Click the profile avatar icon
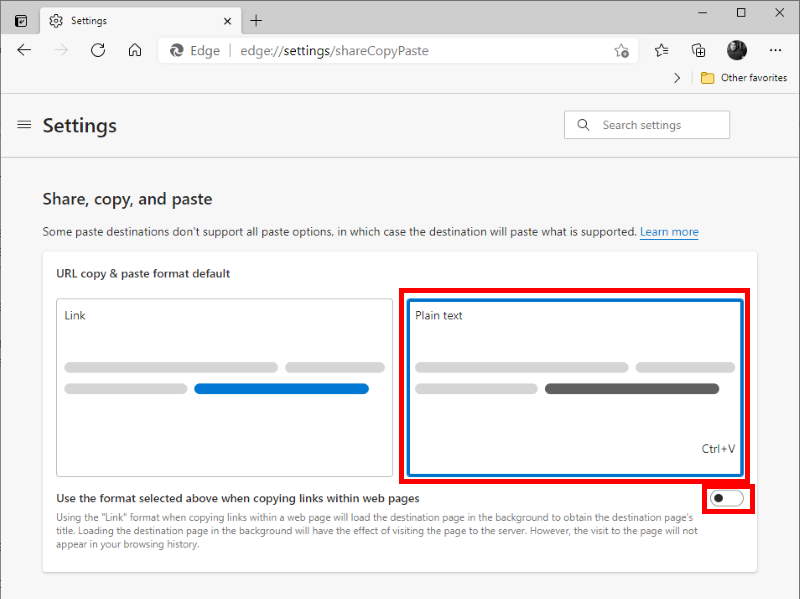 coord(737,50)
